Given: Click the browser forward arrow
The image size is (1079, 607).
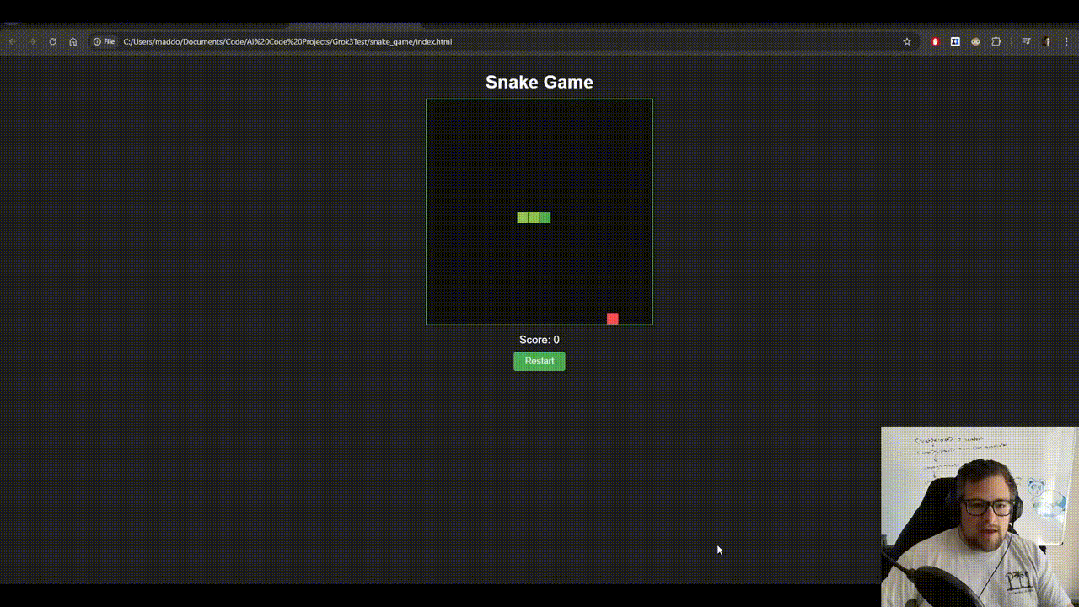Looking at the screenshot, I should click(32, 42).
